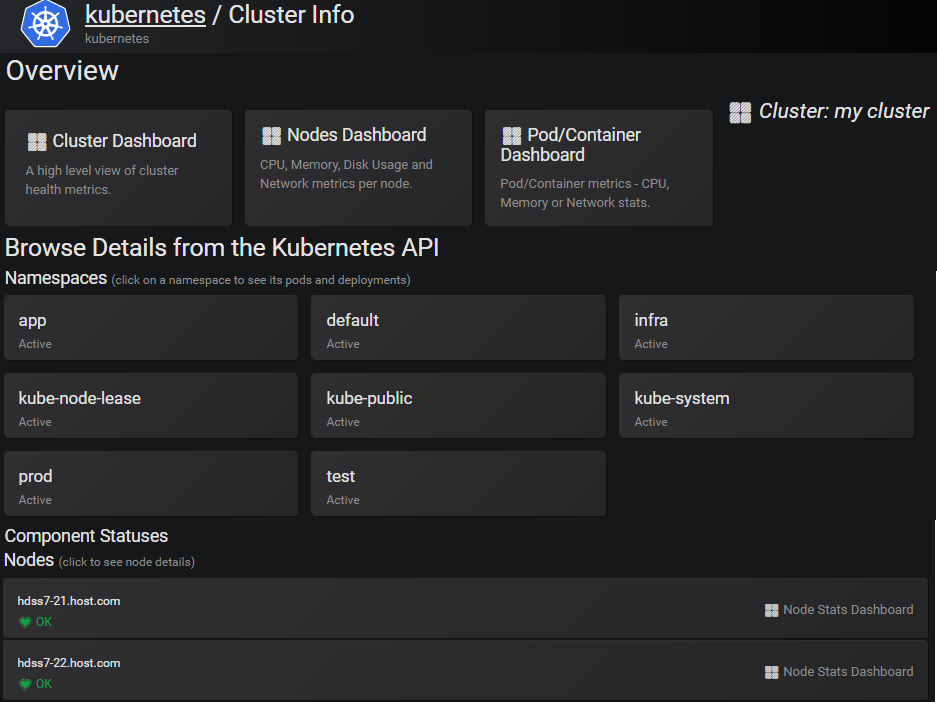Click the Cluster Dashboard grid icon
The height and width of the screenshot is (702, 937).
pos(37,142)
